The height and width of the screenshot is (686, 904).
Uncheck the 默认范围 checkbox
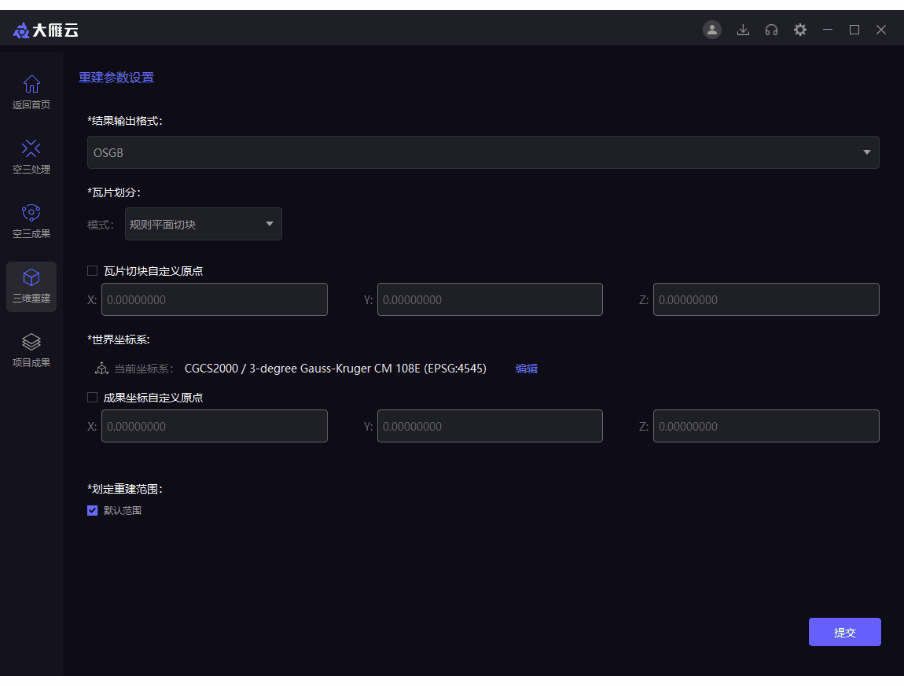[92, 510]
